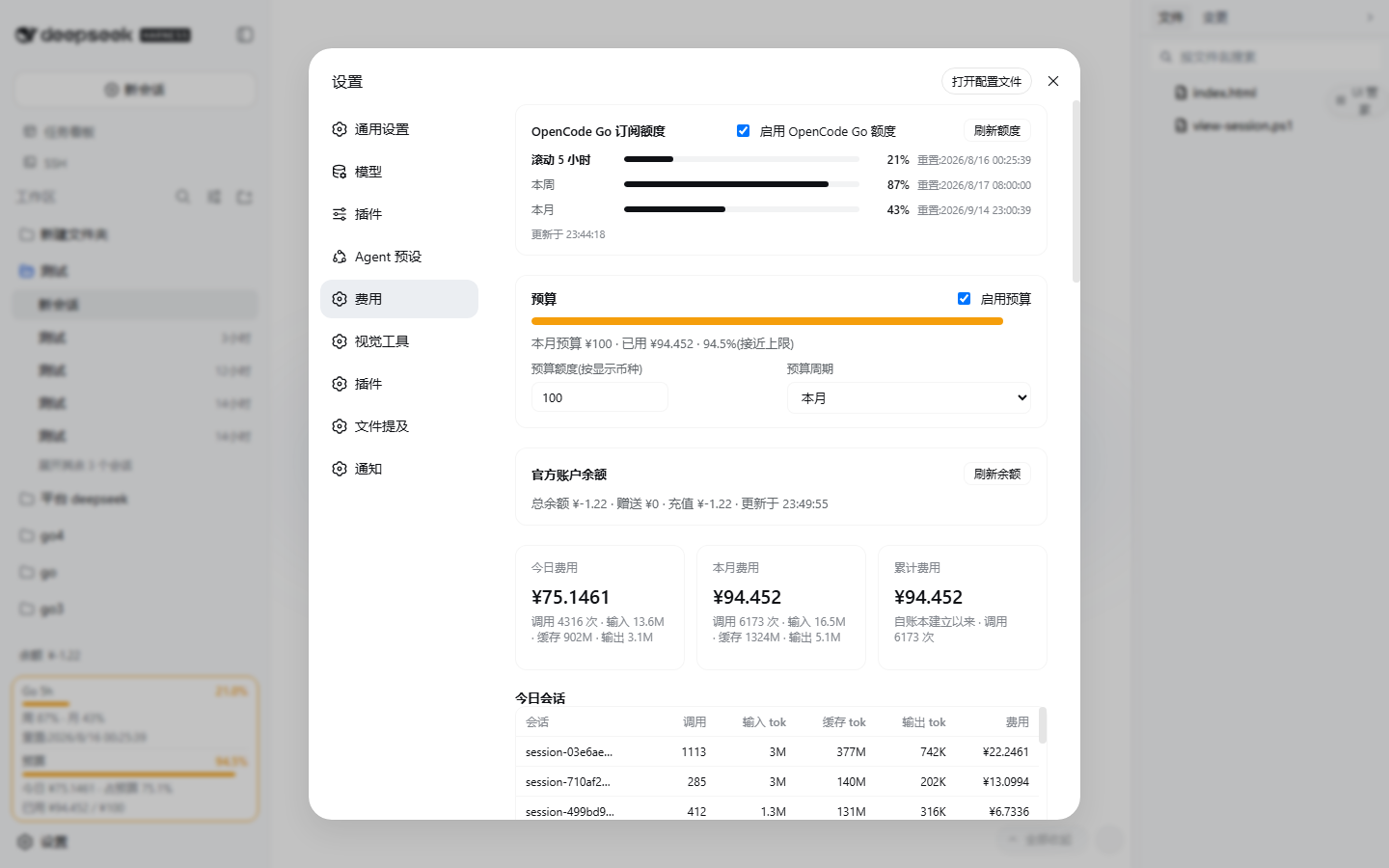This screenshot has height=868, width=1389.
Task: Click the 输入 tok column header
Action: pyautogui.click(x=764, y=722)
